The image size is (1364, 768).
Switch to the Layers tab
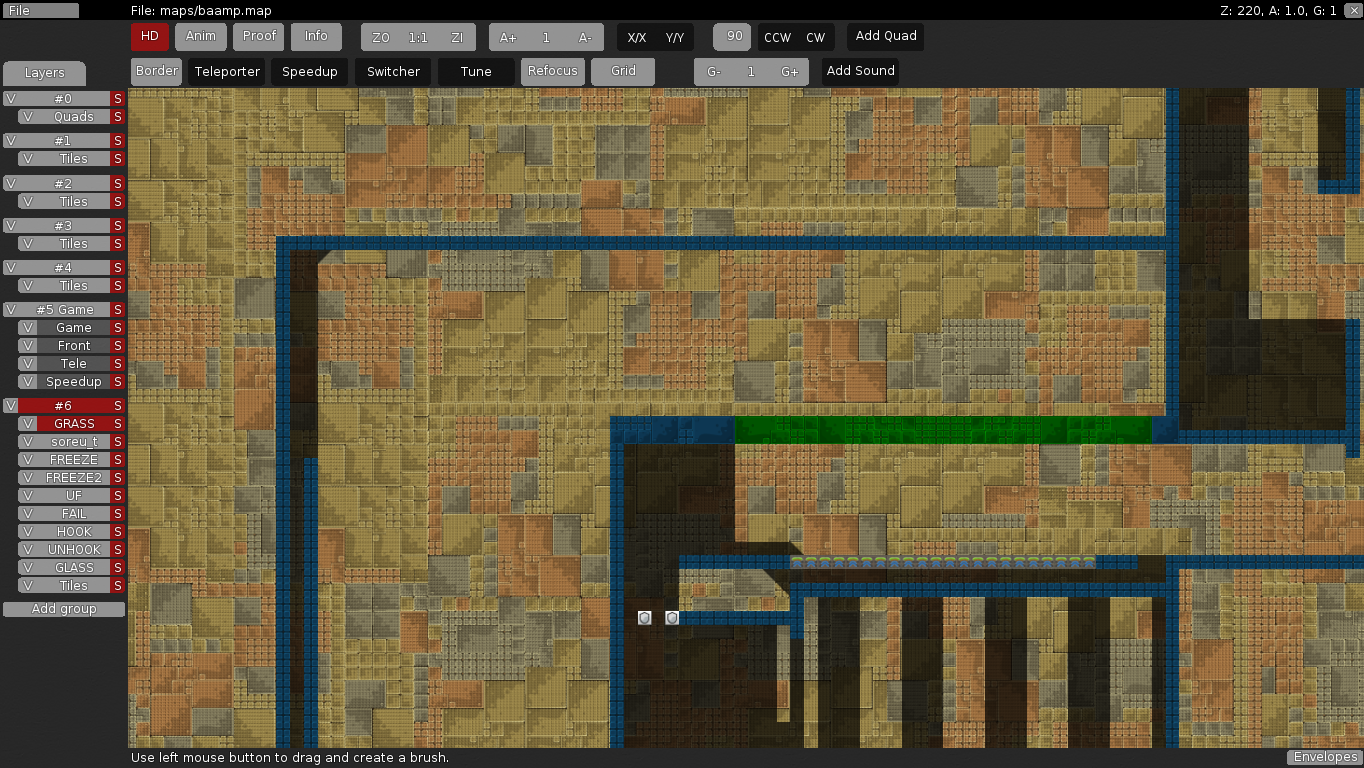click(x=44, y=73)
